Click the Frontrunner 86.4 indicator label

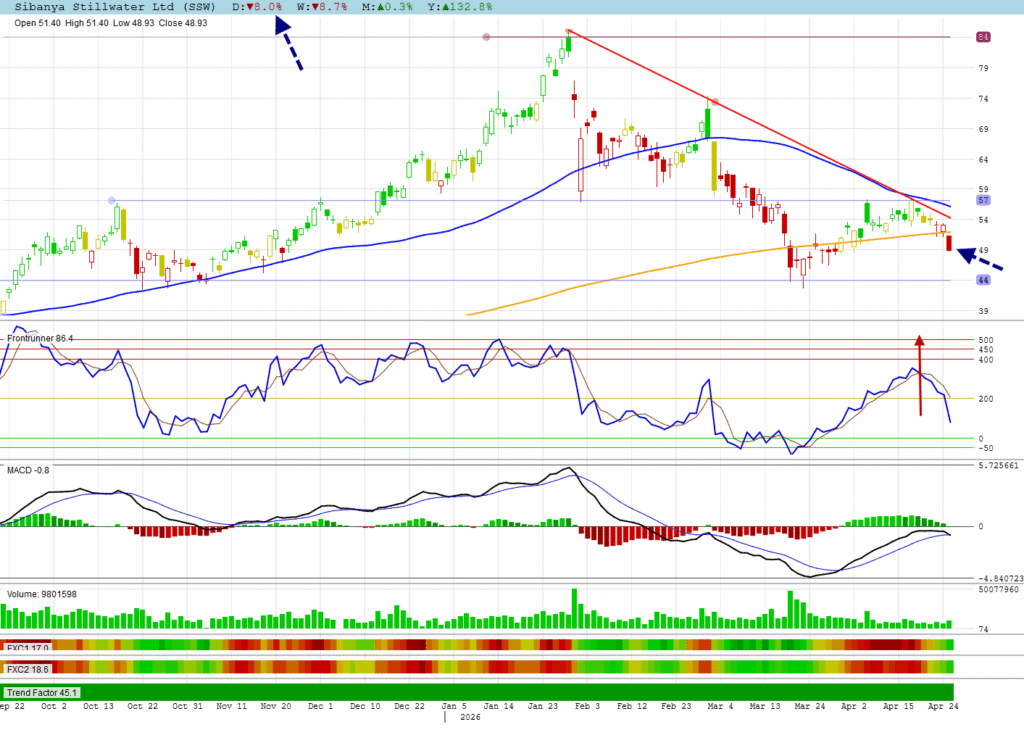pos(40,339)
